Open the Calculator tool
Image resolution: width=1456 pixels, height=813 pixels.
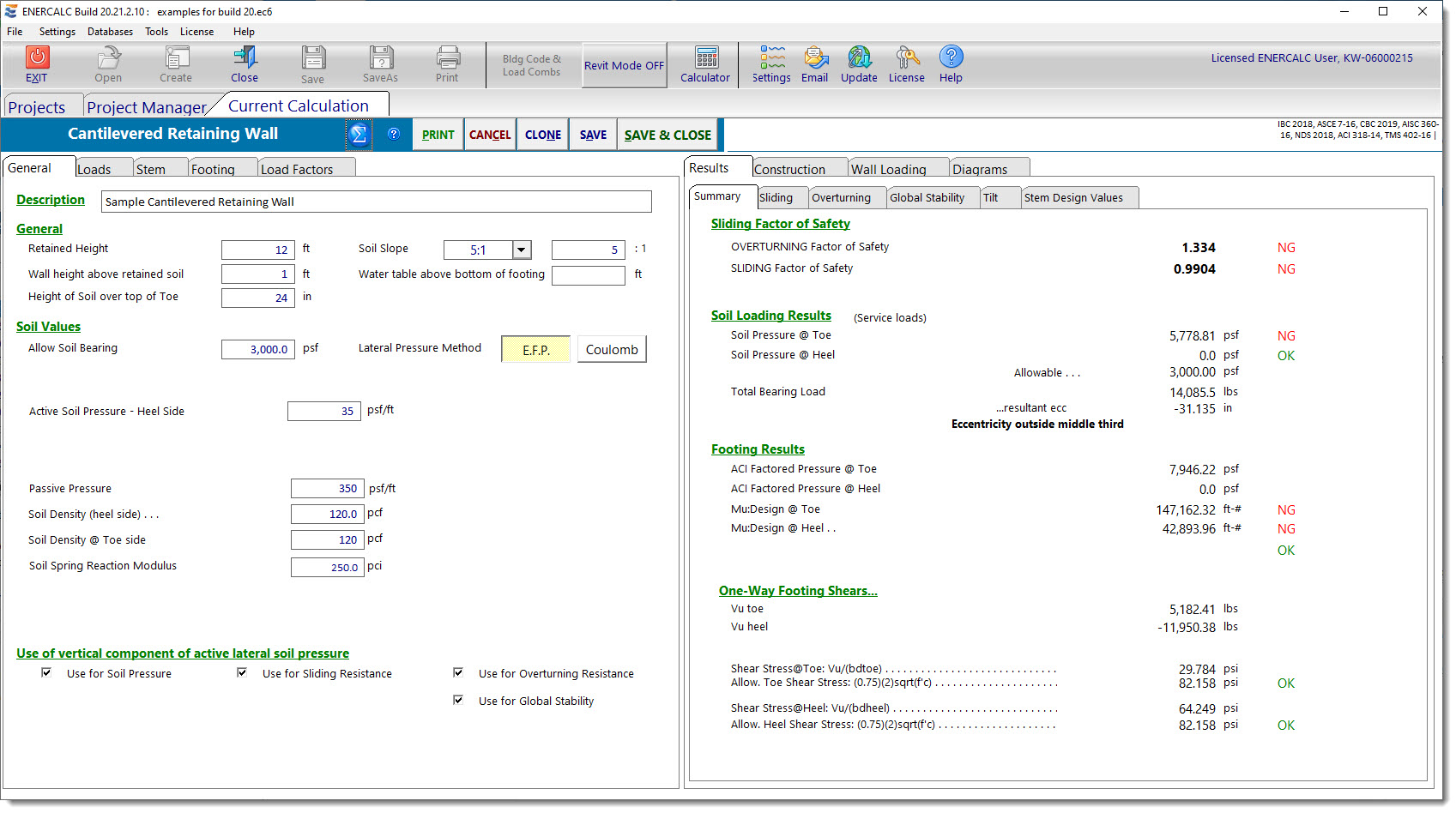[707, 57]
